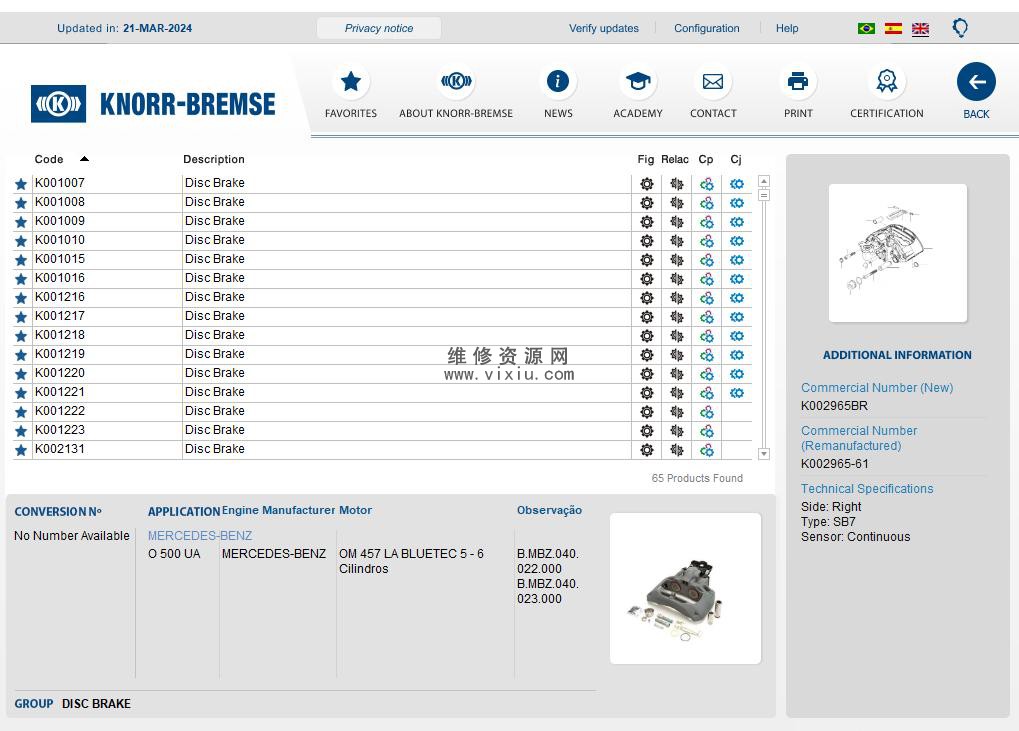Open kit set icon for K001010
This screenshot has height=731, width=1019.
736,241
